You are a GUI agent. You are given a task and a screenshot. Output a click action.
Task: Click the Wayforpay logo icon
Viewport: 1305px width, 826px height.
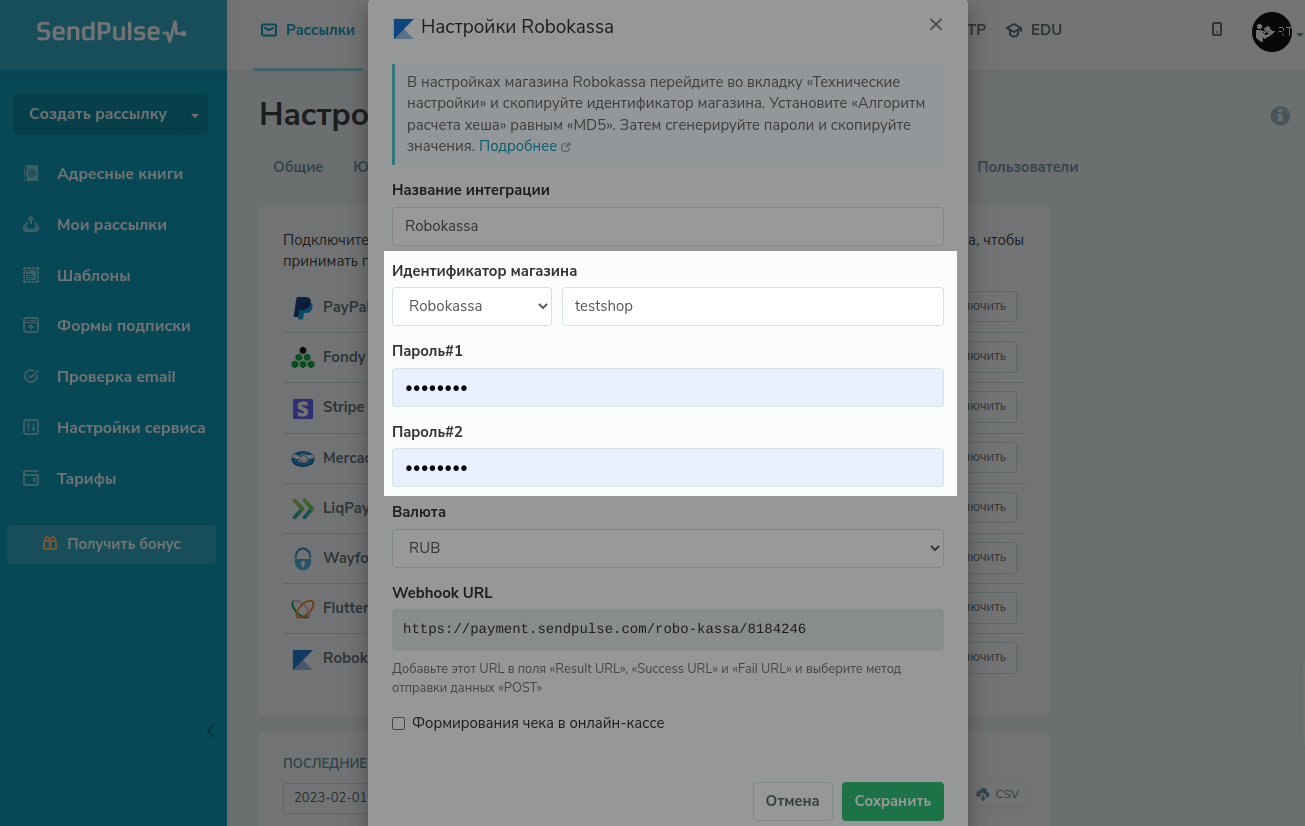pos(302,558)
